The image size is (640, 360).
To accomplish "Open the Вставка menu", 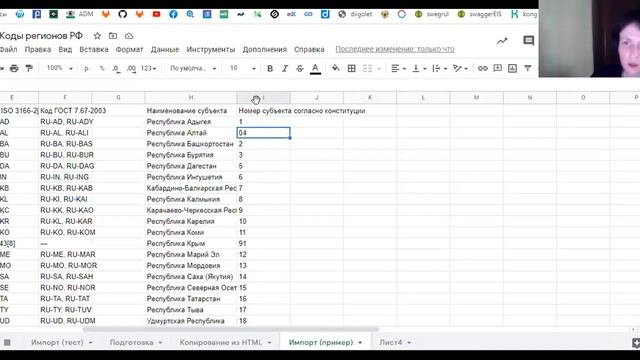I will point(94,49).
